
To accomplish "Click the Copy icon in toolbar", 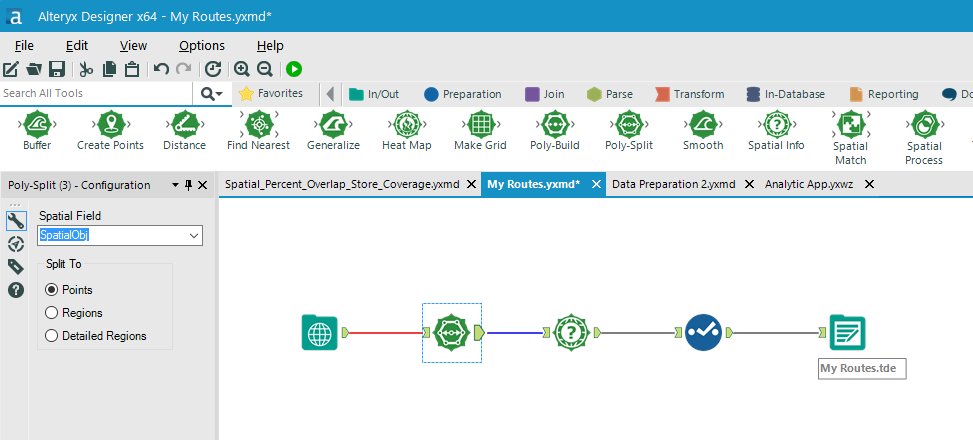I will pos(109,69).
